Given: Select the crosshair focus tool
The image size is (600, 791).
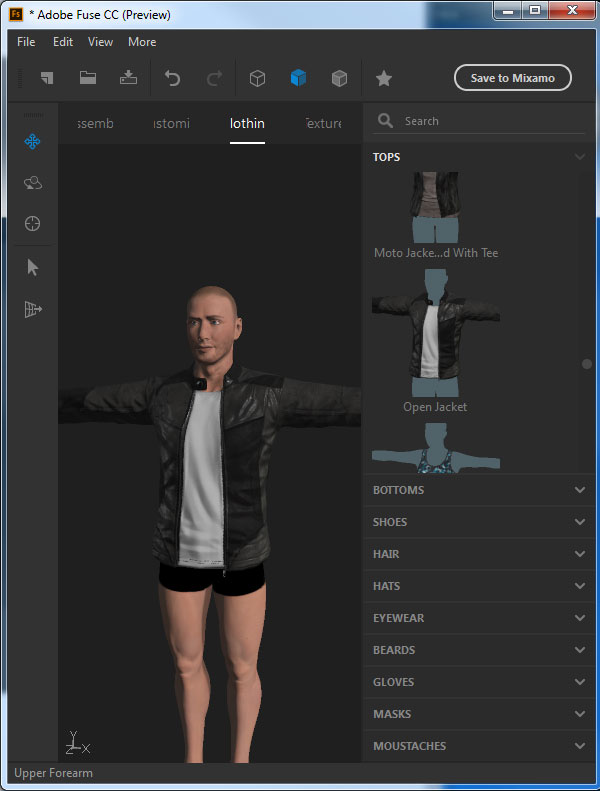Looking at the screenshot, I should pos(32,223).
